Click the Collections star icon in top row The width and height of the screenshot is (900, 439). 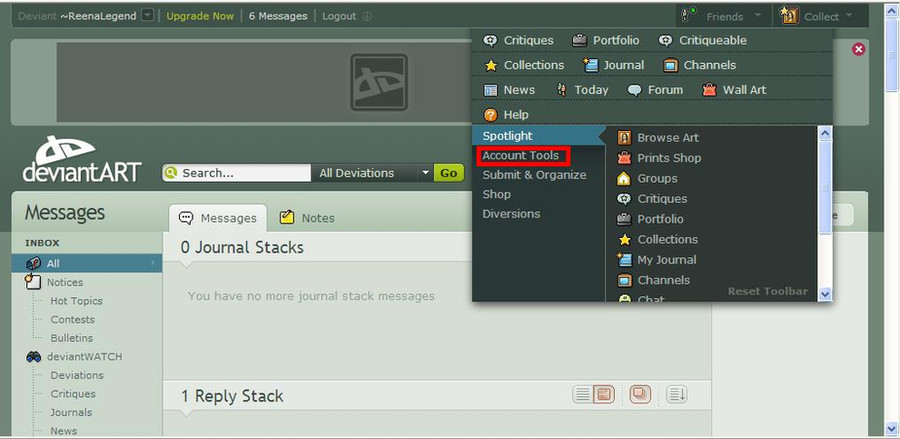(490, 65)
